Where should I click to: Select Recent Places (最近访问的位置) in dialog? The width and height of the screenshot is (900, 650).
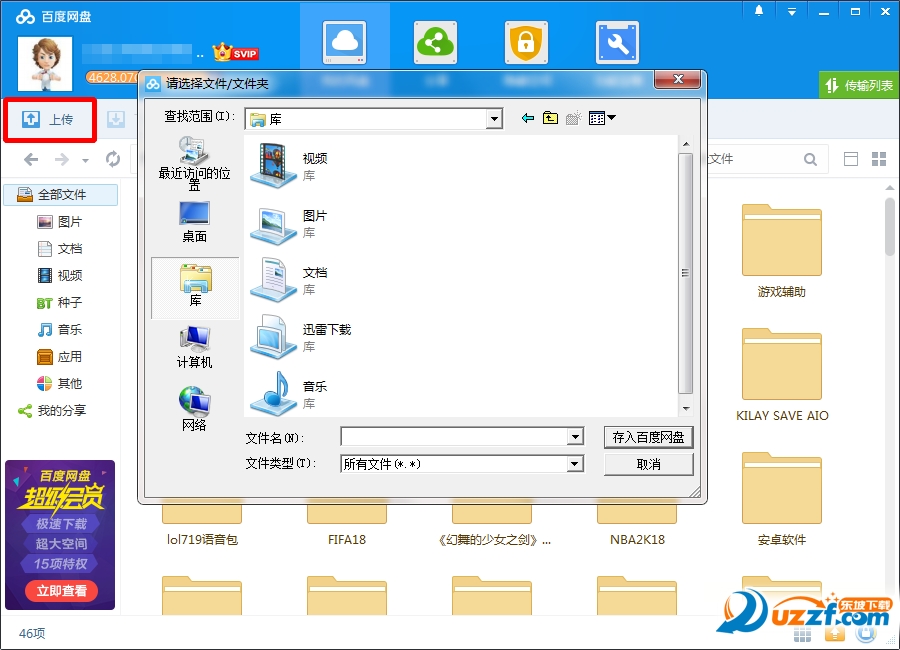pos(195,164)
